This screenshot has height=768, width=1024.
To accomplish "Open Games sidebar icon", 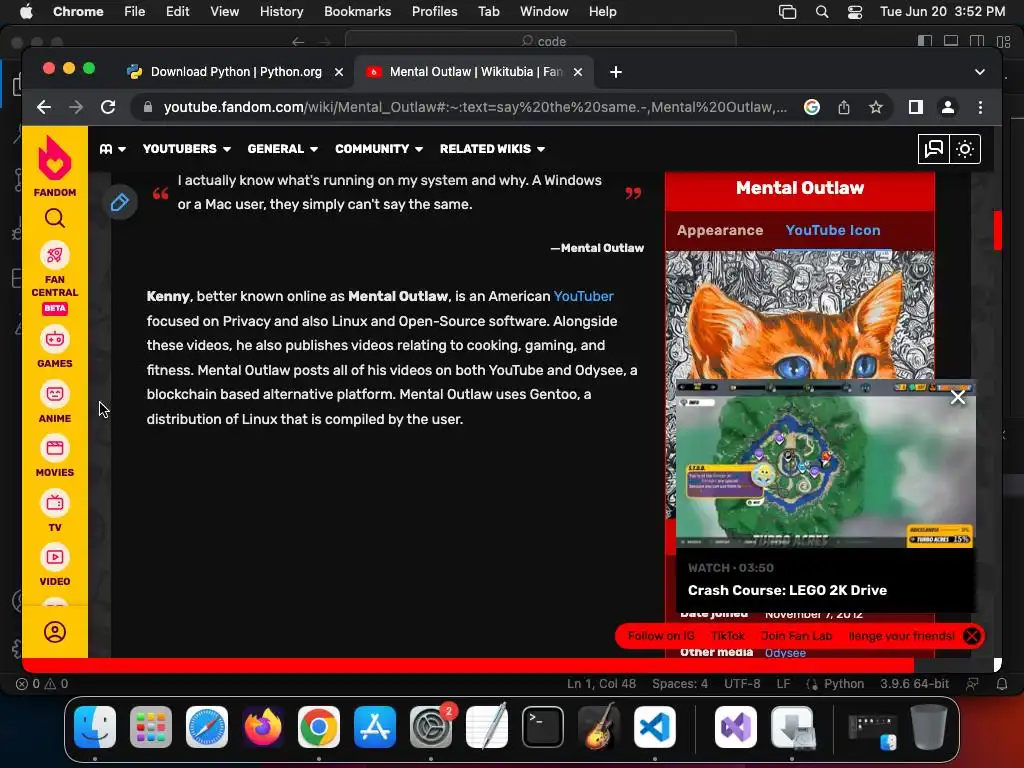I will [55, 339].
